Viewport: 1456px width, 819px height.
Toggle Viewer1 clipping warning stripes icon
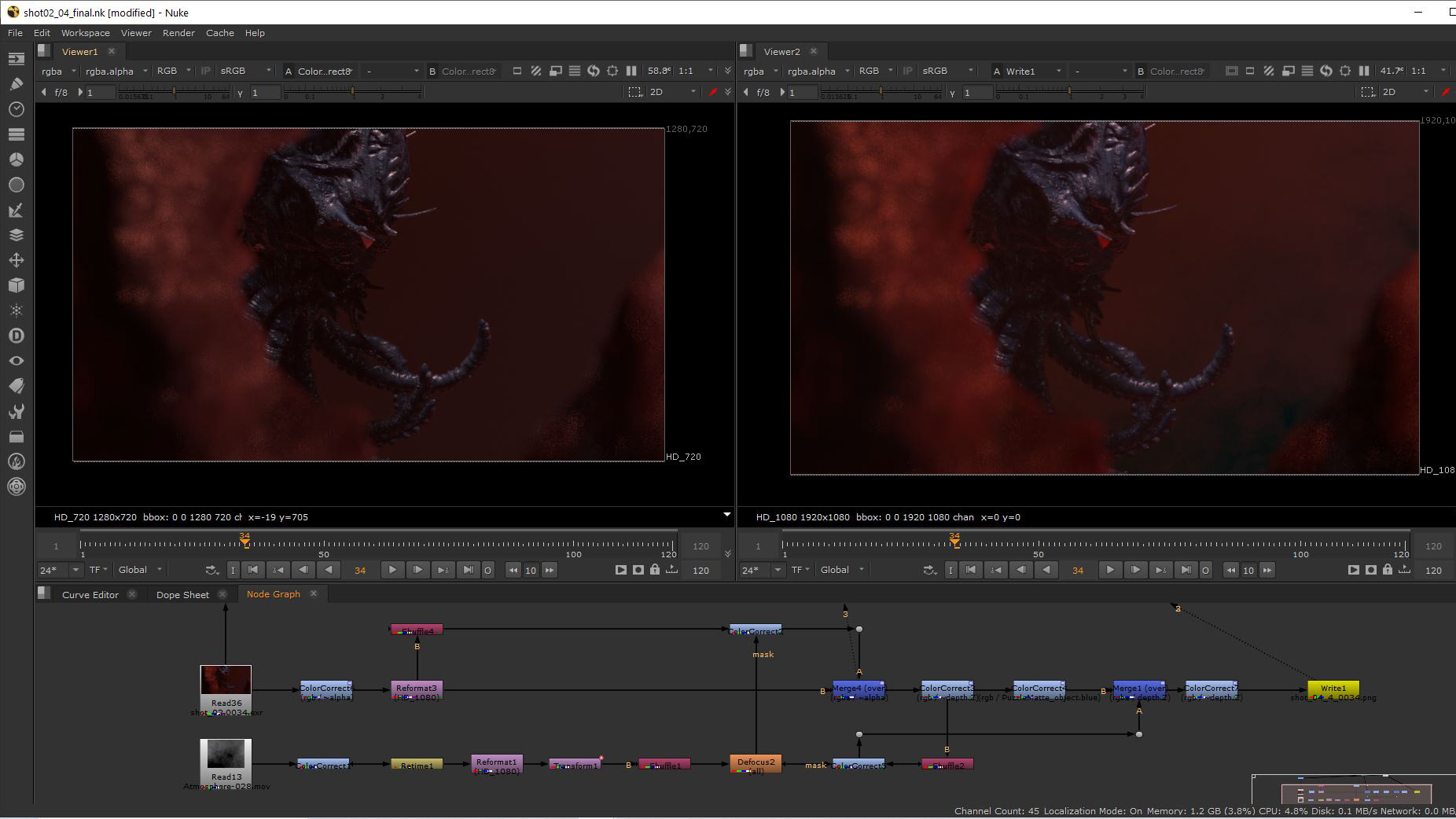(x=535, y=71)
